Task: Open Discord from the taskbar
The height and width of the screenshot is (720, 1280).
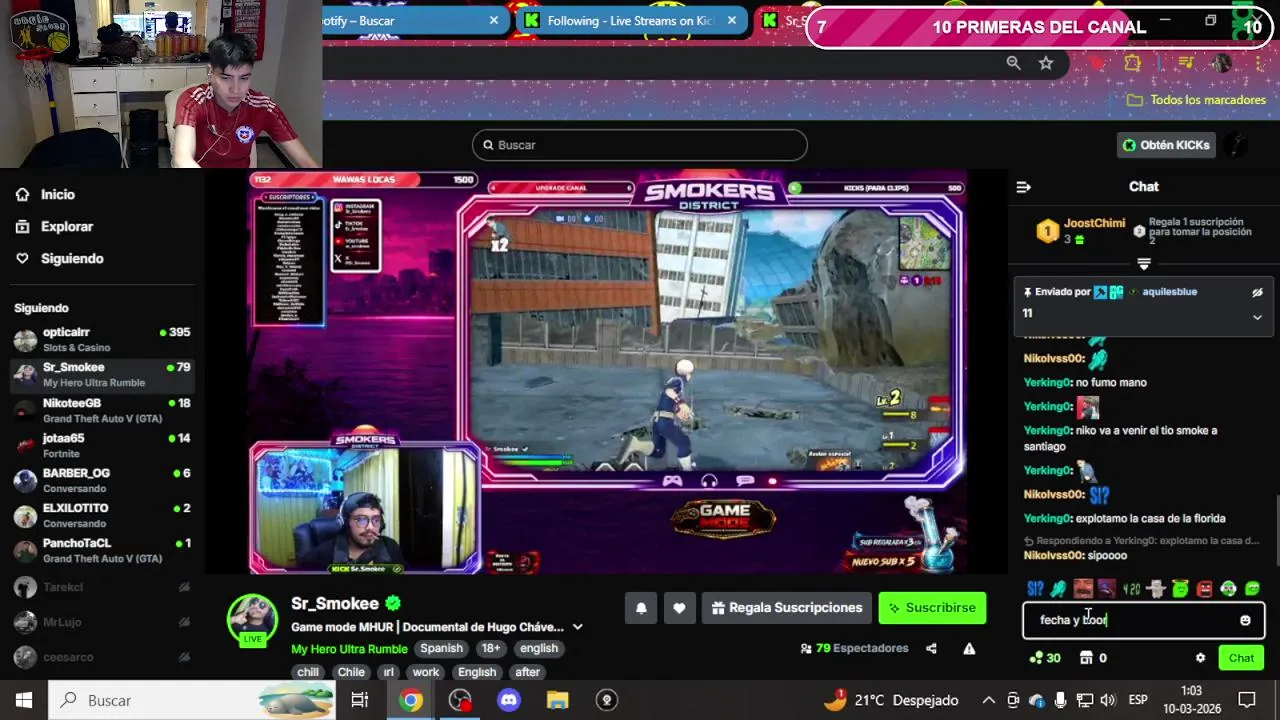Action: click(x=509, y=700)
